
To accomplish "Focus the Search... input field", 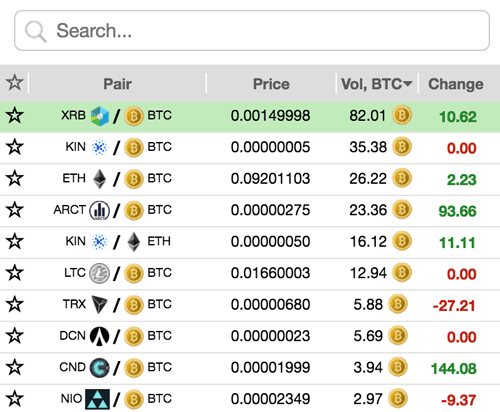I will pos(252,31).
